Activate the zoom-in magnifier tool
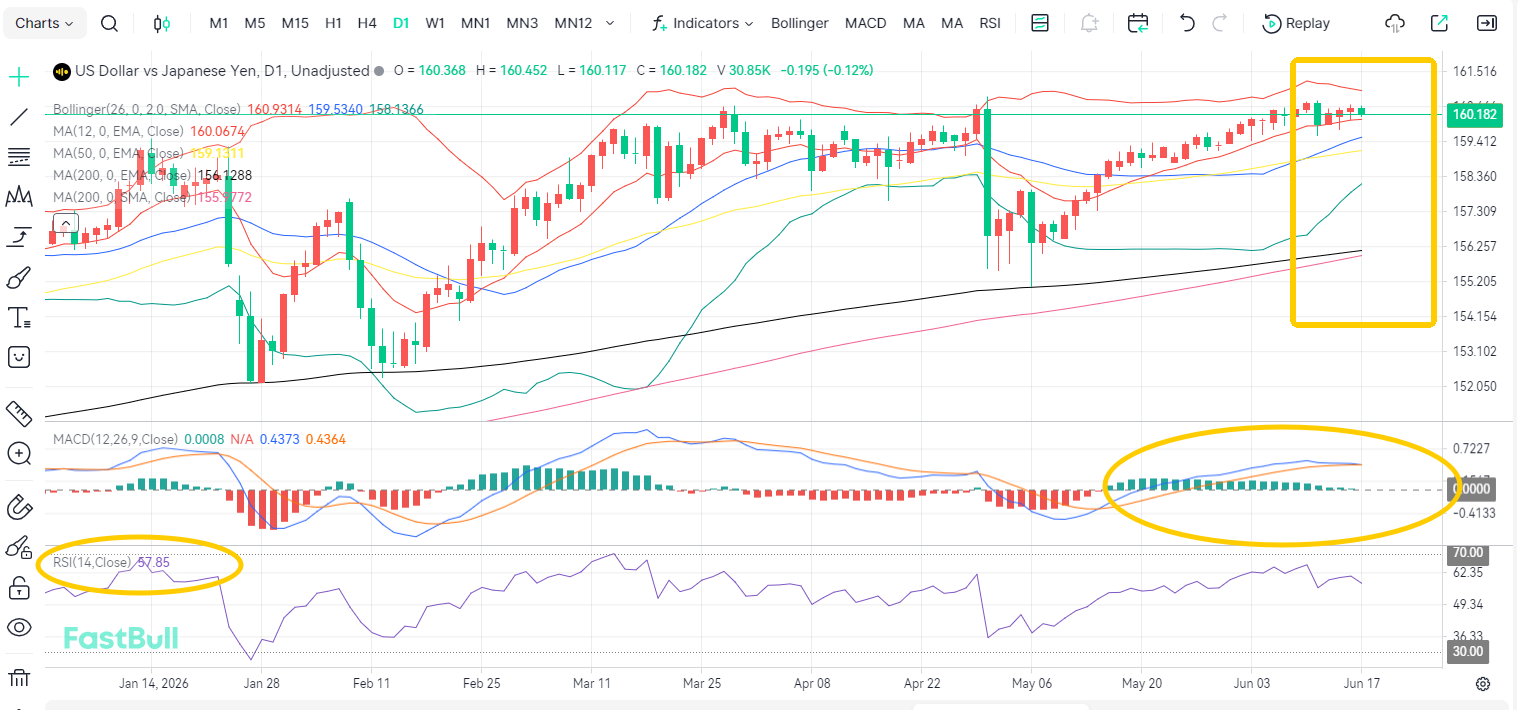The width and height of the screenshot is (1520, 710). click(18, 453)
